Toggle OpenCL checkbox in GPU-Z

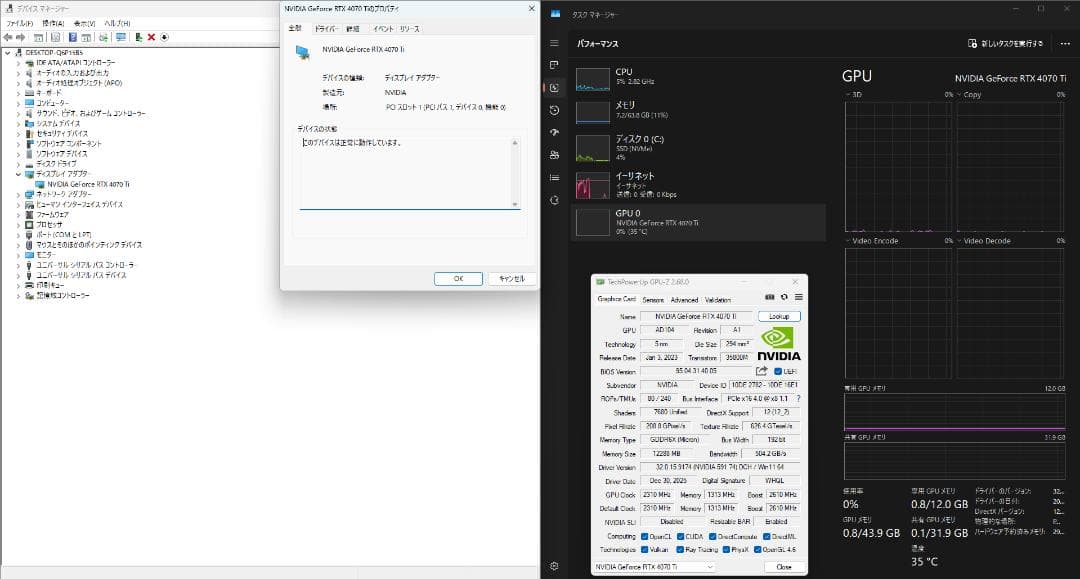pyautogui.click(x=644, y=536)
